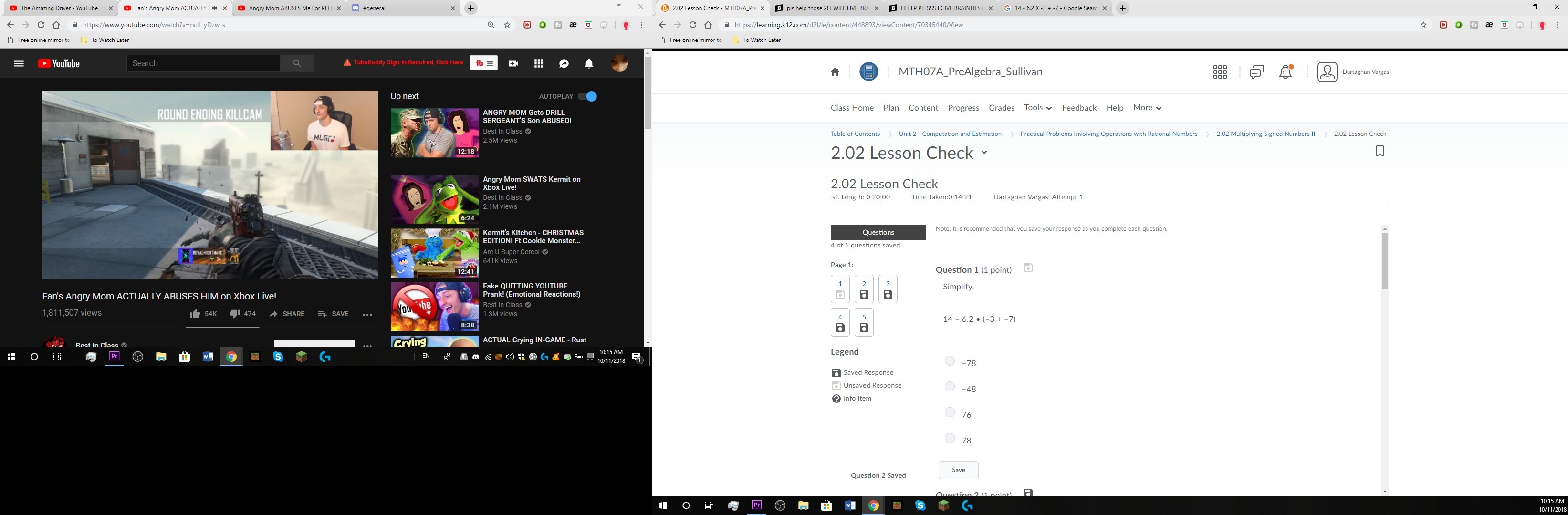1568x515 pixels.
Task: Type in the YouTube Search field
Action: tap(203, 63)
